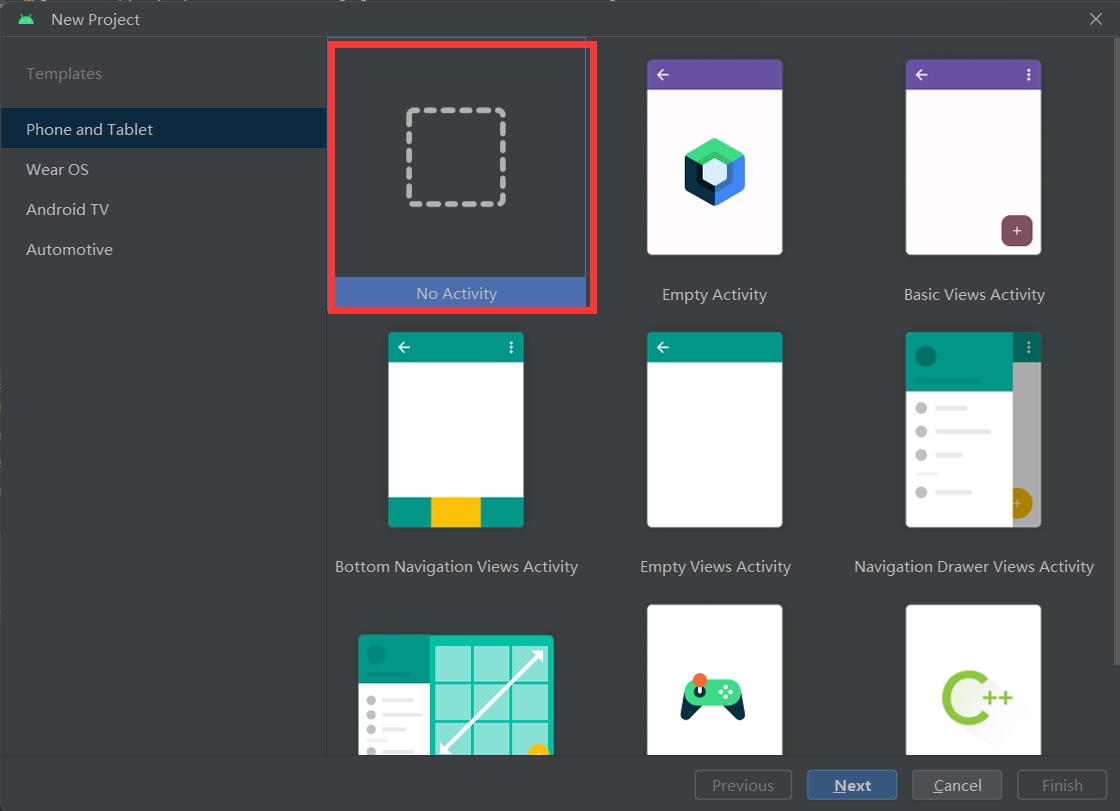This screenshot has width=1120, height=811.
Task: Click the "No Activity" label
Action: 456,294
